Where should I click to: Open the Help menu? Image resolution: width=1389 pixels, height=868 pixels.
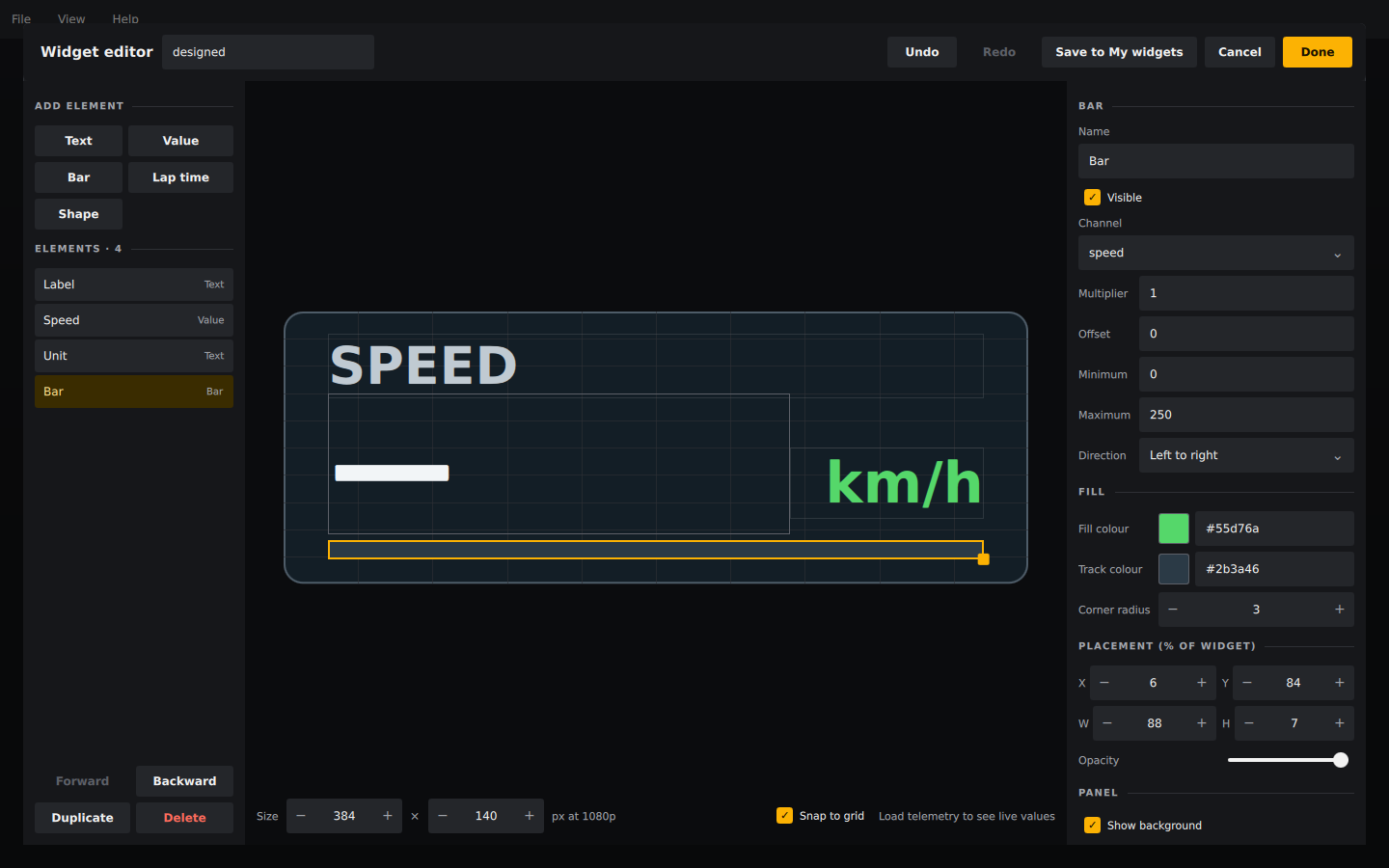pos(125,19)
